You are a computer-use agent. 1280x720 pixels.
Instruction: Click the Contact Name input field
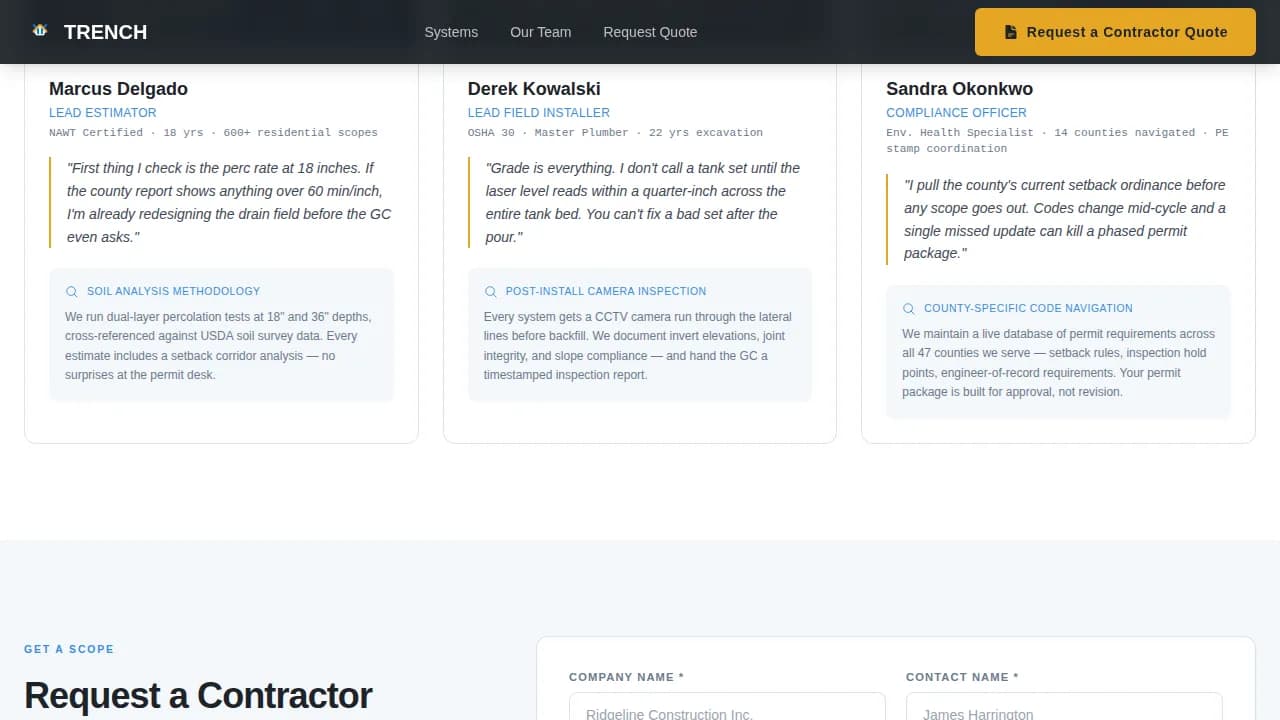pos(1063,712)
